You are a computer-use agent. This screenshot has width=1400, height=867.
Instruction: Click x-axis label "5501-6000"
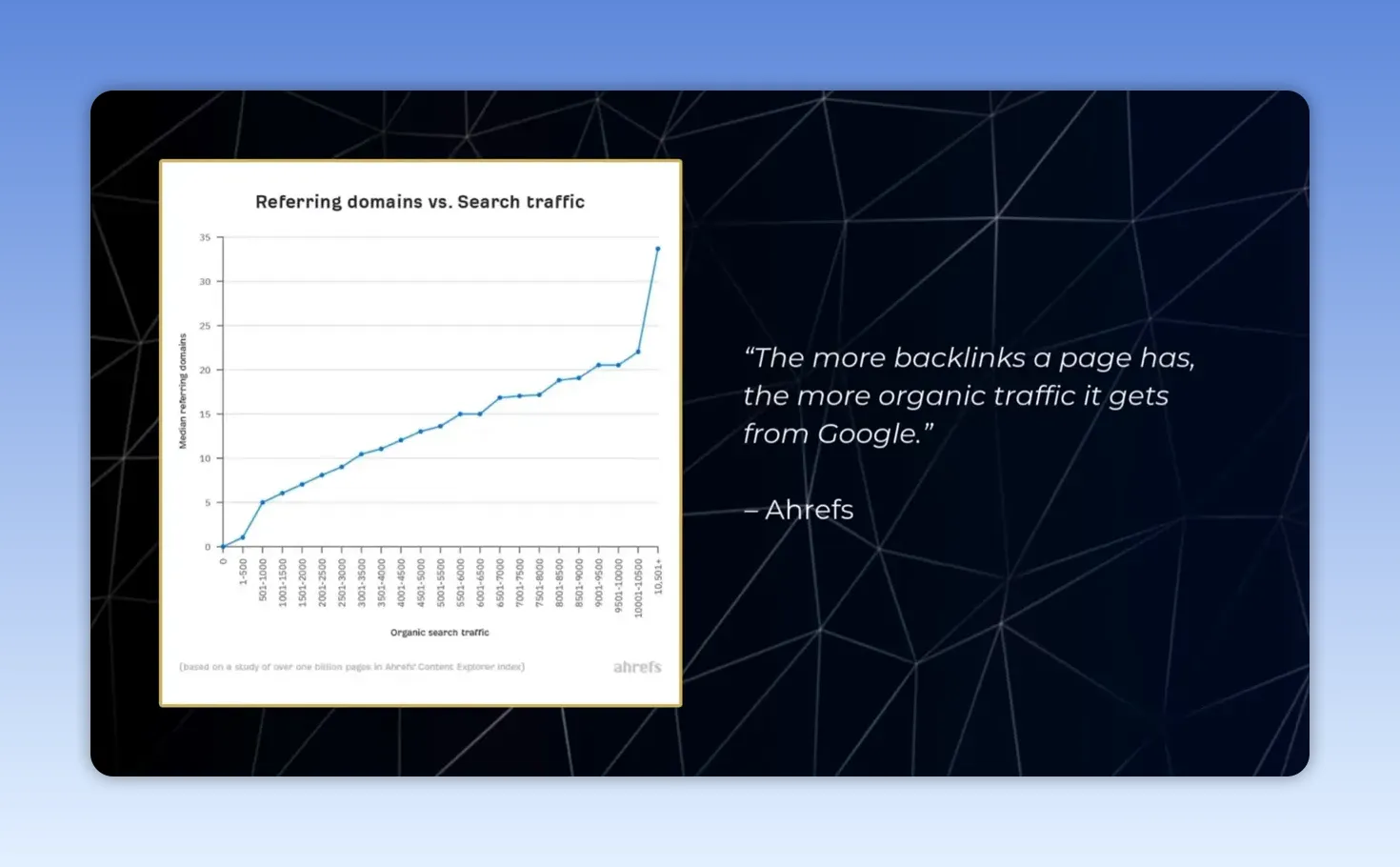461,583
